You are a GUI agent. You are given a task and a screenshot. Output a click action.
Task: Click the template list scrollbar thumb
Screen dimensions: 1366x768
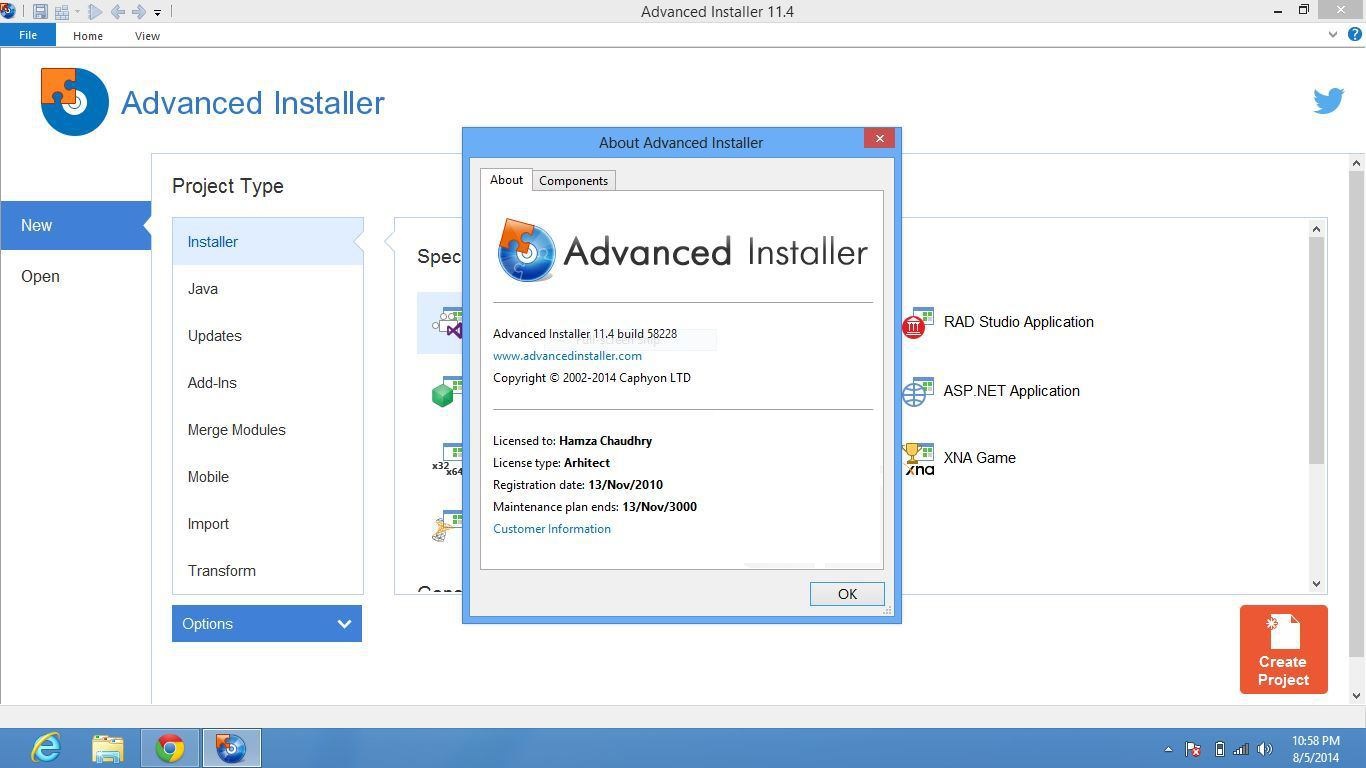point(1316,350)
